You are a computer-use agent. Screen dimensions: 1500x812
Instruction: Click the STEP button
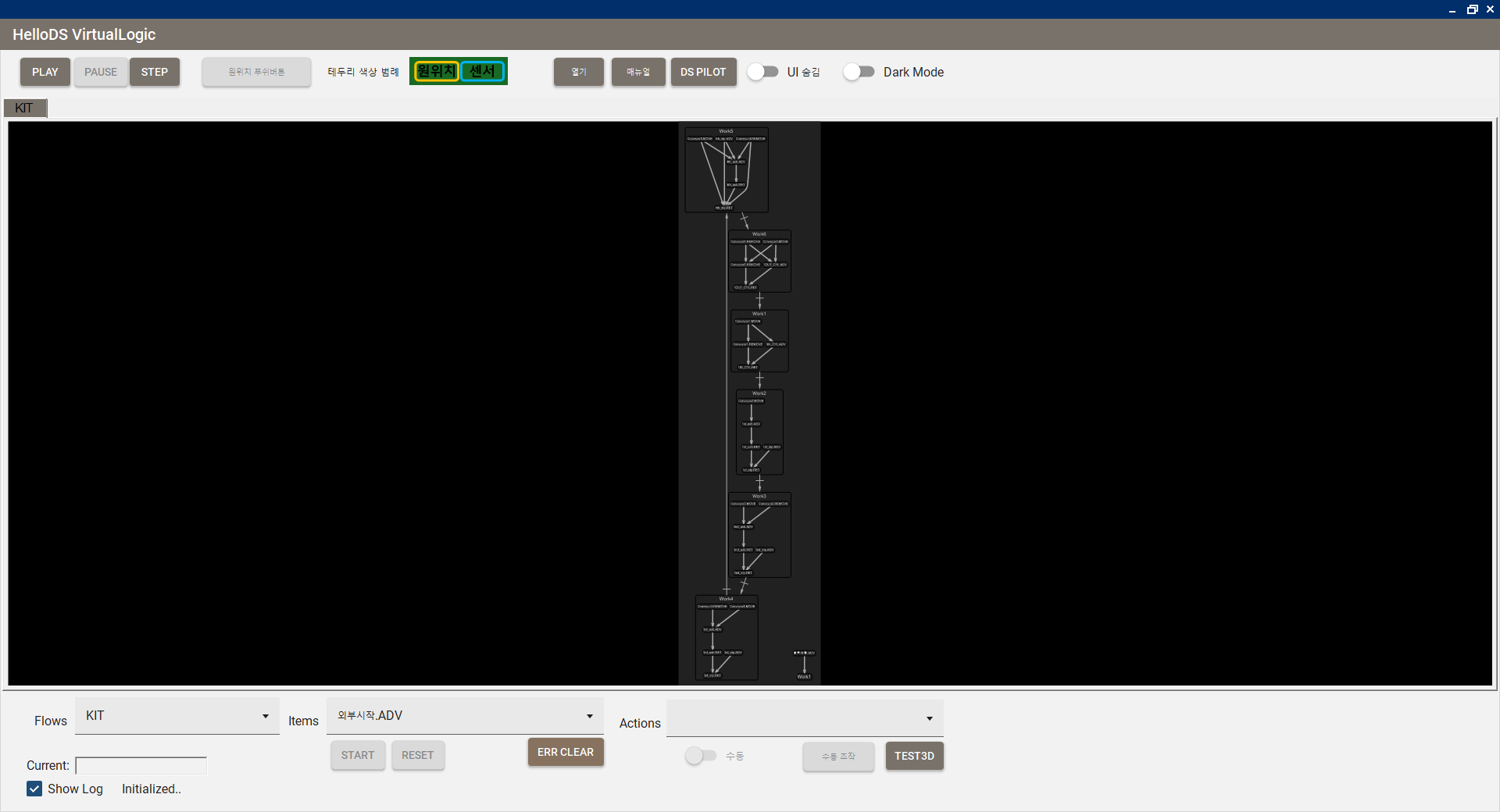click(x=155, y=72)
